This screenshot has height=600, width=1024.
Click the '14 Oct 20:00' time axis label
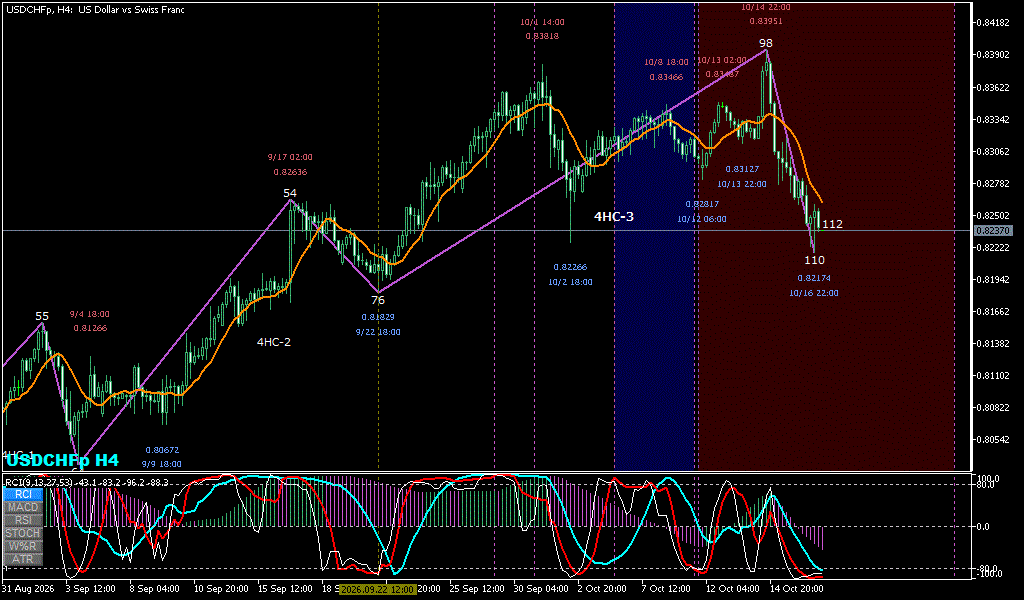click(x=797, y=588)
